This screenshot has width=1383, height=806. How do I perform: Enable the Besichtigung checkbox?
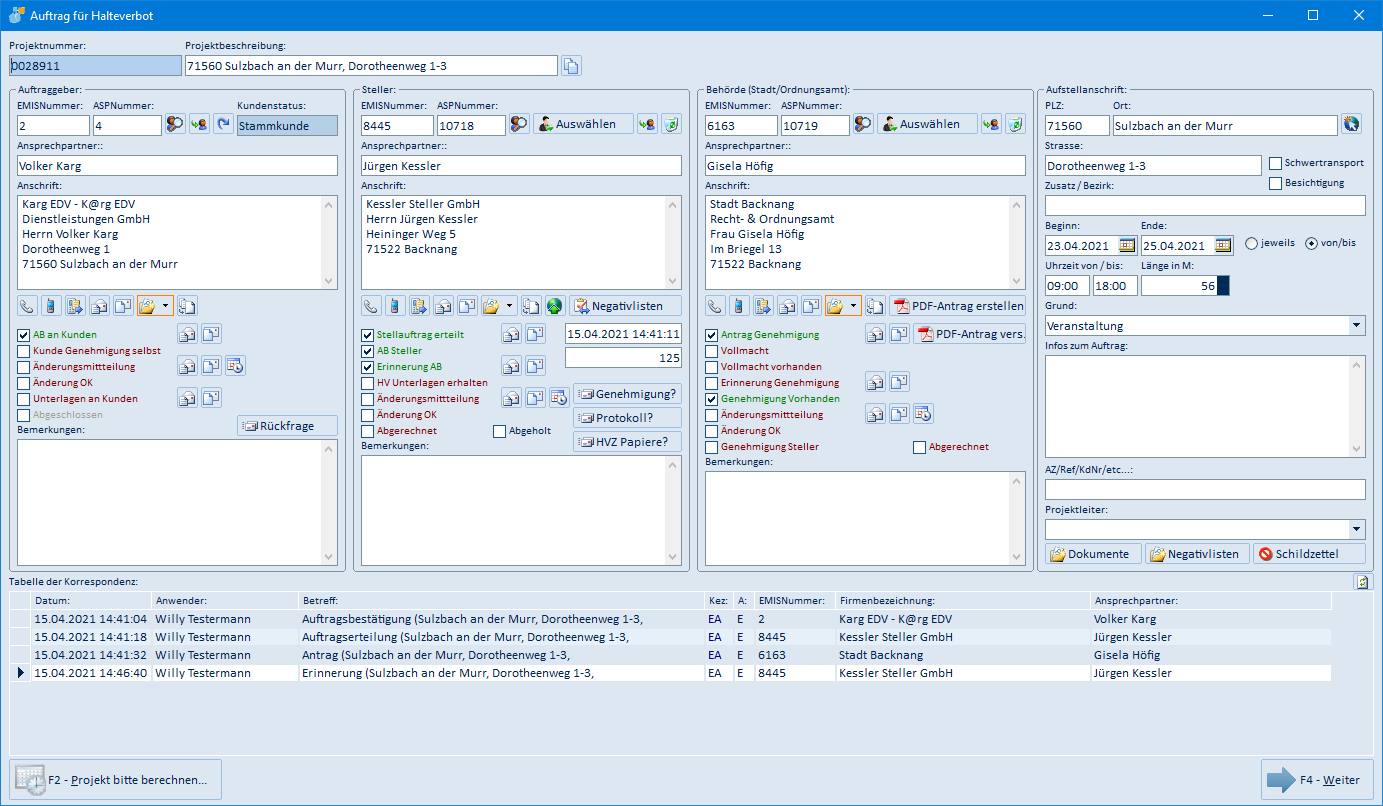[x=1276, y=183]
